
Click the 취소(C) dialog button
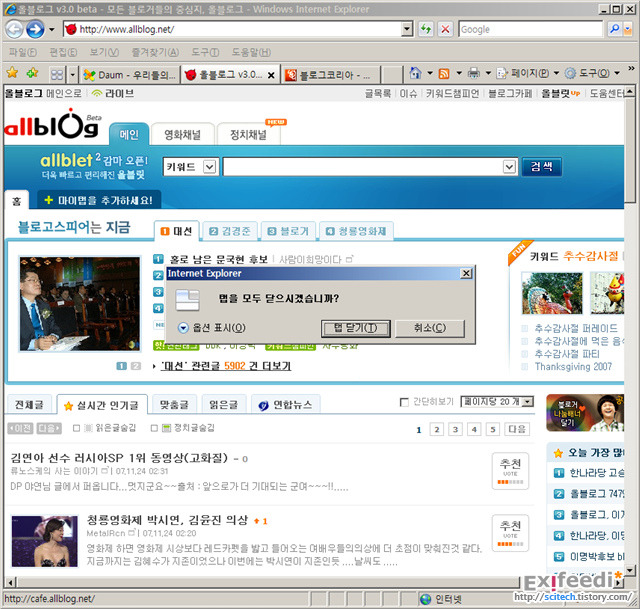tap(430, 328)
